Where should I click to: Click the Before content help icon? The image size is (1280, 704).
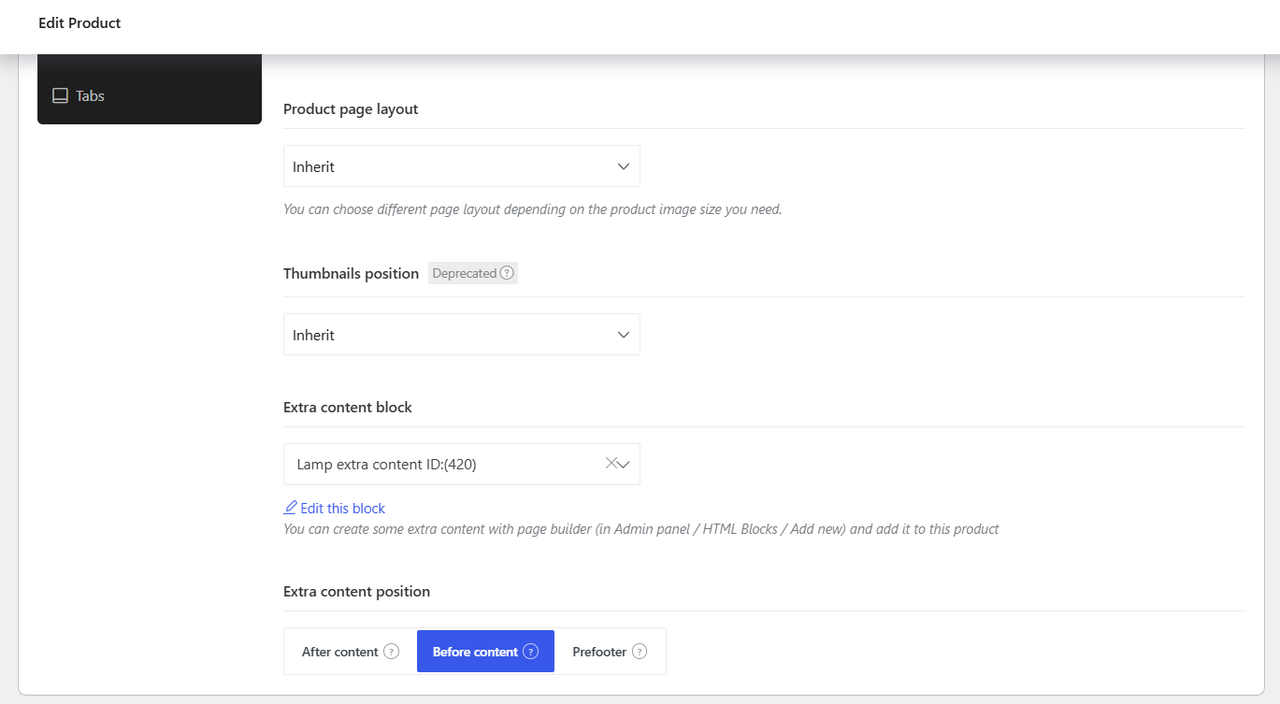pyautogui.click(x=531, y=651)
